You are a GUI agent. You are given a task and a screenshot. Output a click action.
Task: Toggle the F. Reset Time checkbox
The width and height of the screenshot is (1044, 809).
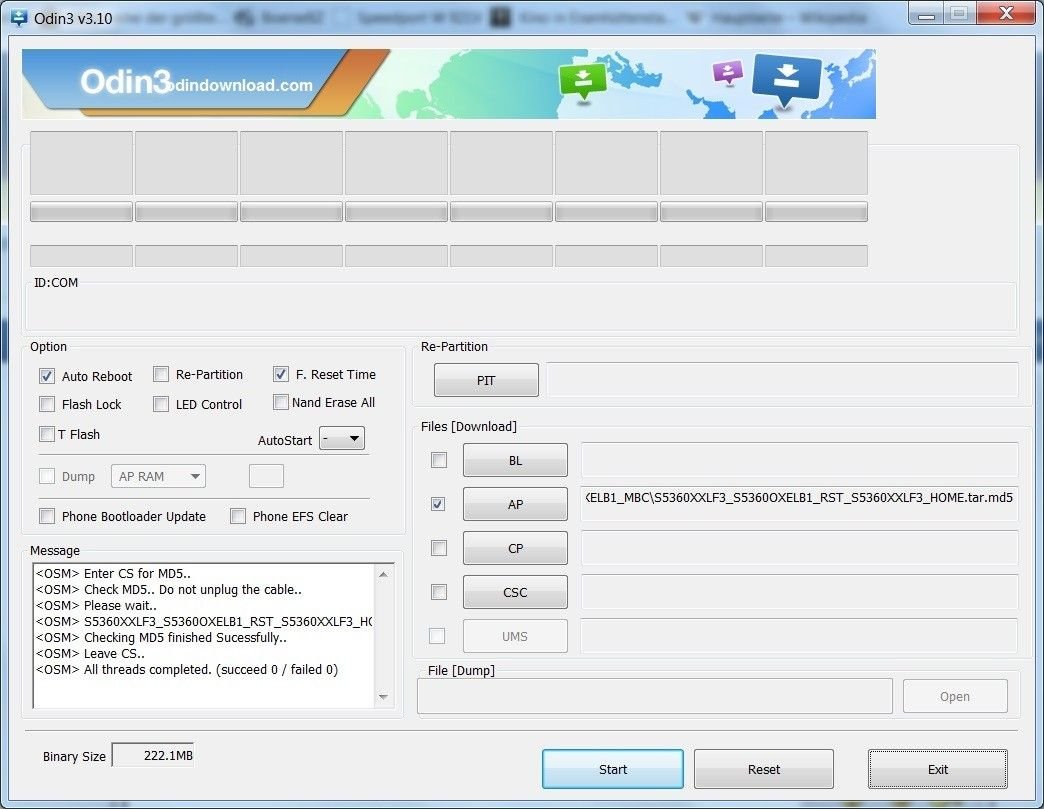[x=280, y=374]
